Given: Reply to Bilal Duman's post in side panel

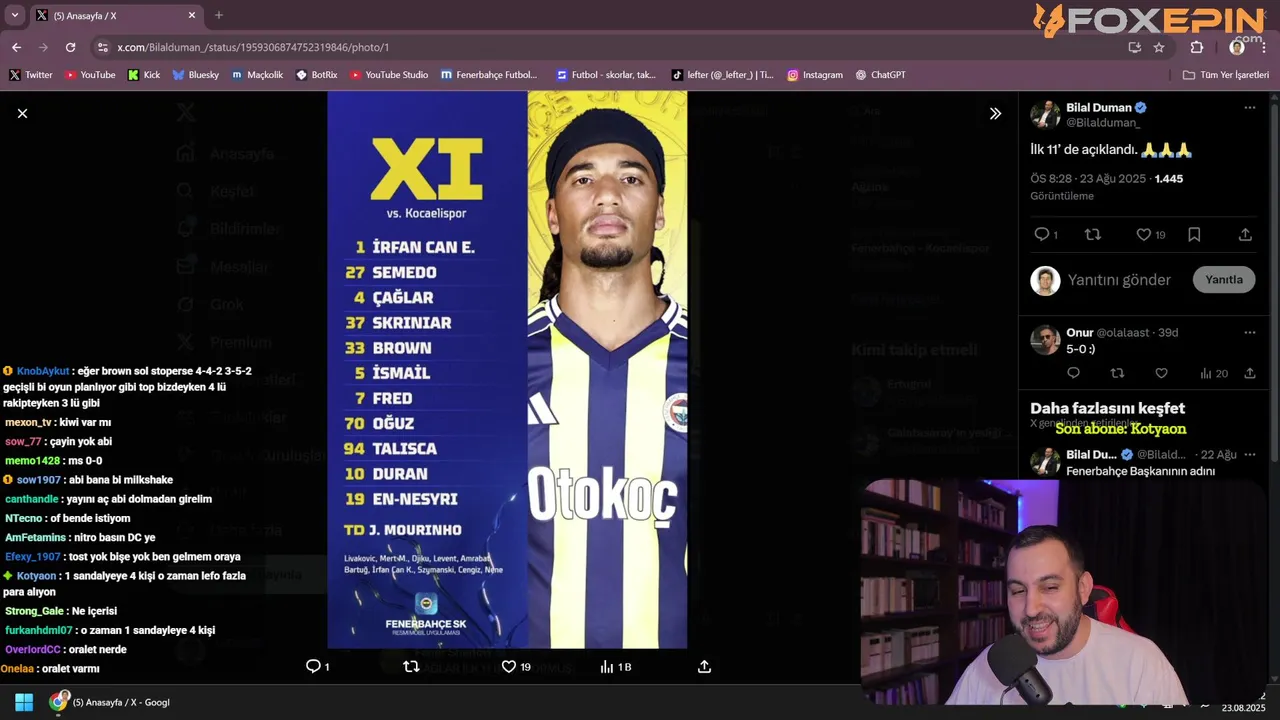Looking at the screenshot, I should point(1042,235).
